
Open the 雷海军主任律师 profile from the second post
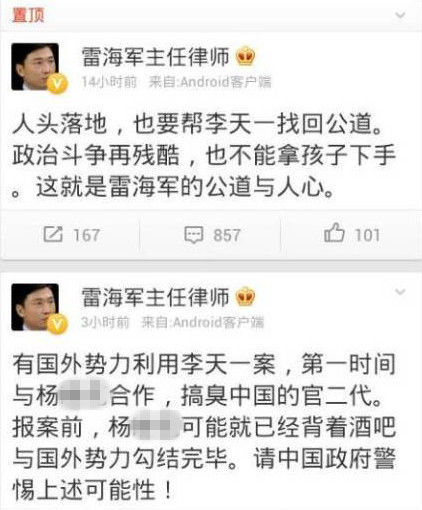[156, 297]
